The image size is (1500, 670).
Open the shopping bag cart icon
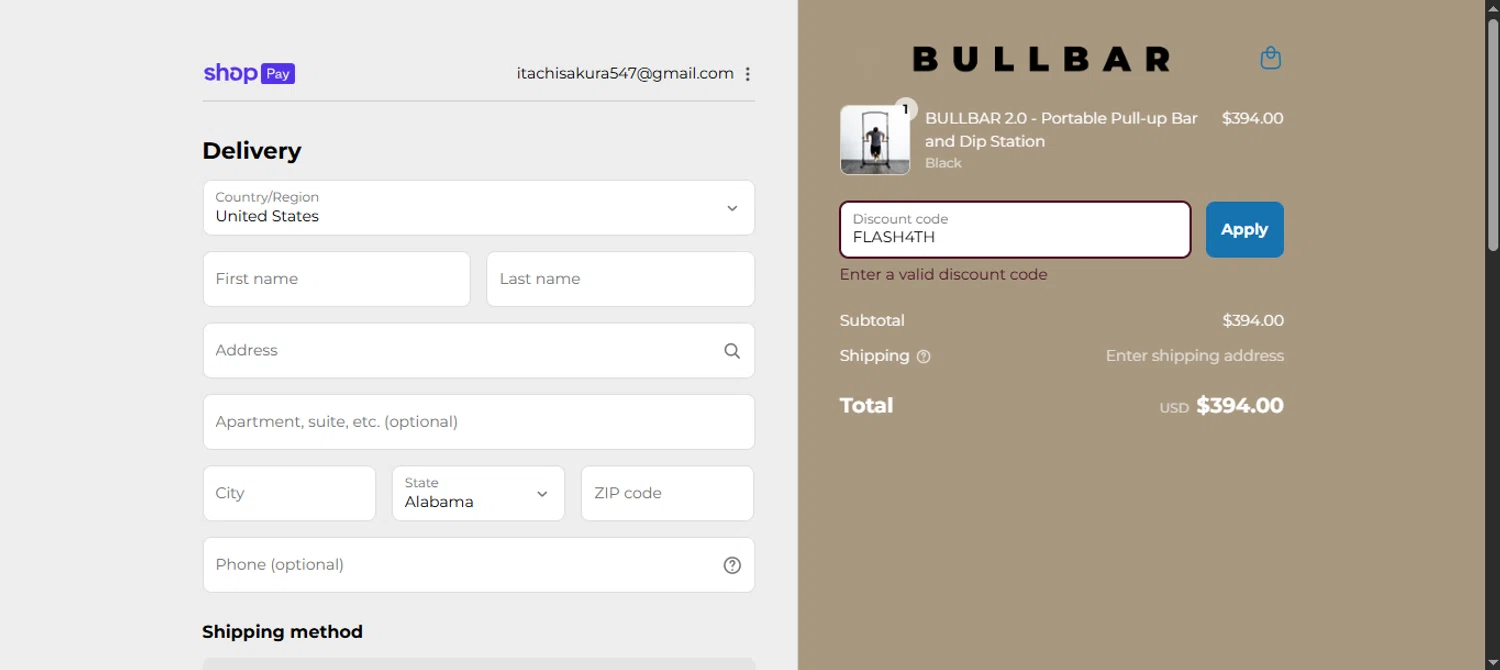click(1270, 58)
